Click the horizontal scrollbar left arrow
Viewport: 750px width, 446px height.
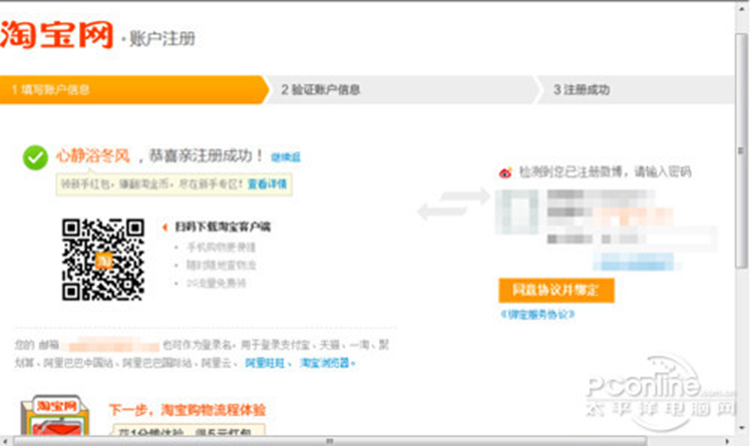point(5,441)
